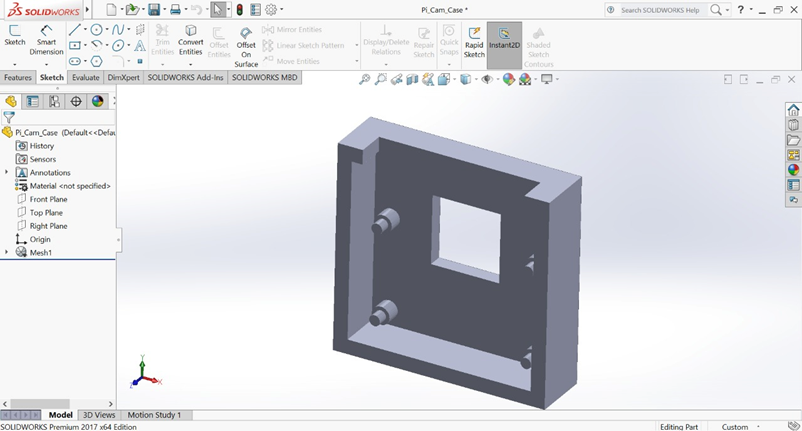The width and height of the screenshot is (802, 431).
Task: Click the Search SOLIDWORKS Help field
Action: pos(663,10)
